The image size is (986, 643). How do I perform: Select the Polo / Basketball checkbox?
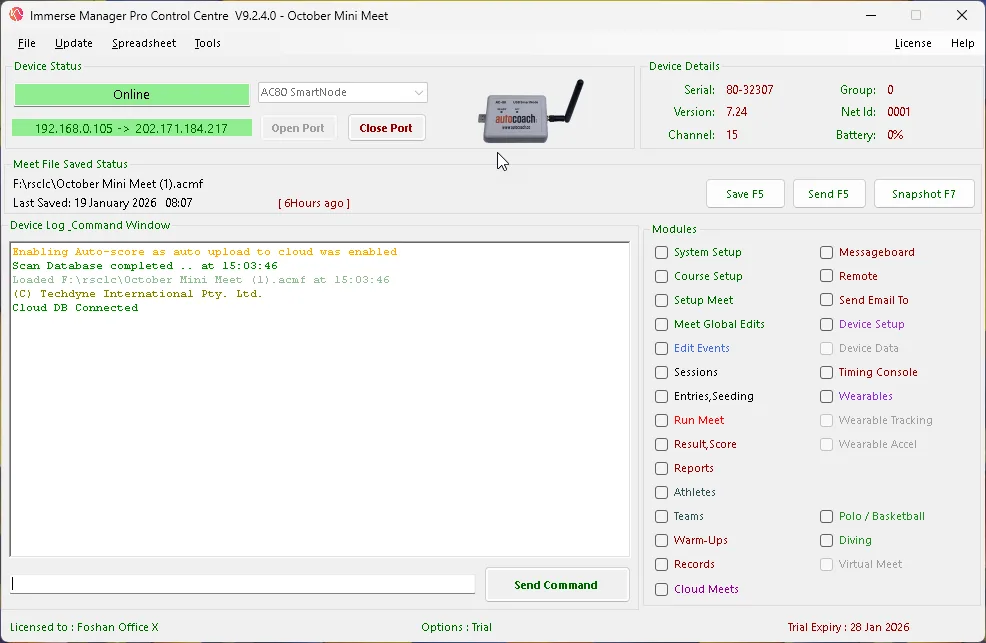[x=827, y=516]
